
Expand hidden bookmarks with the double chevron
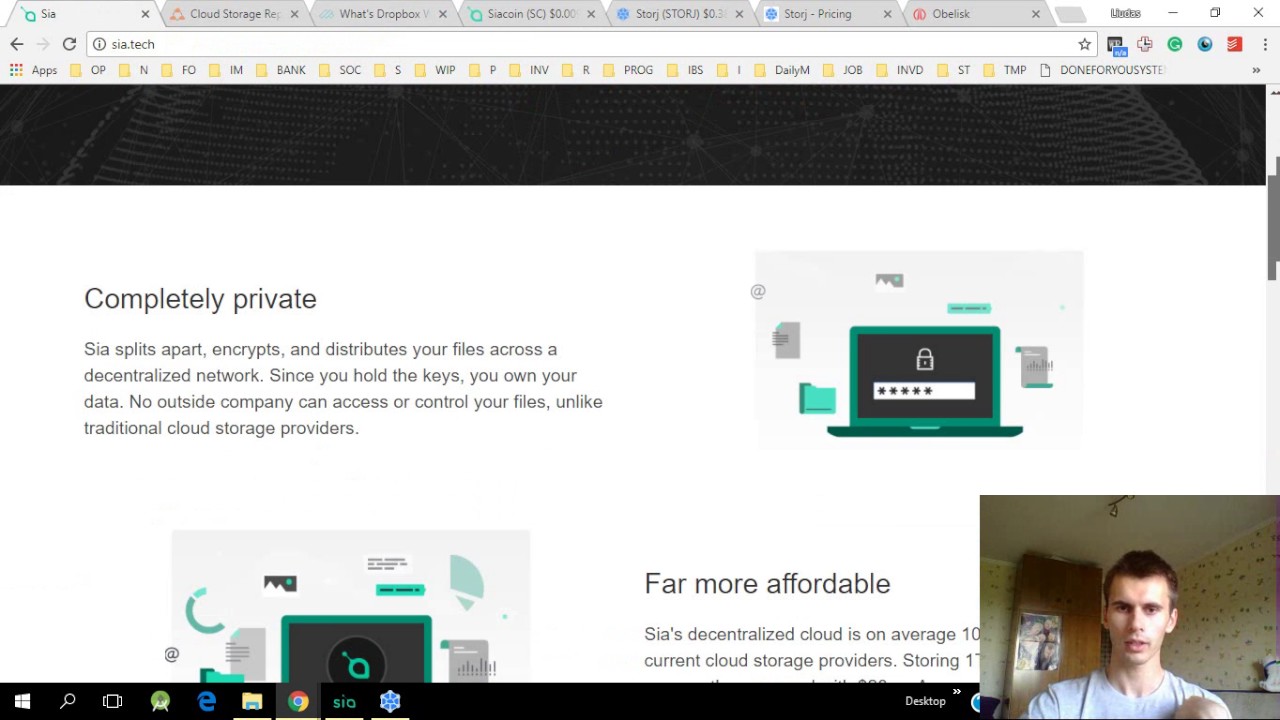click(x=1256, y=70)
